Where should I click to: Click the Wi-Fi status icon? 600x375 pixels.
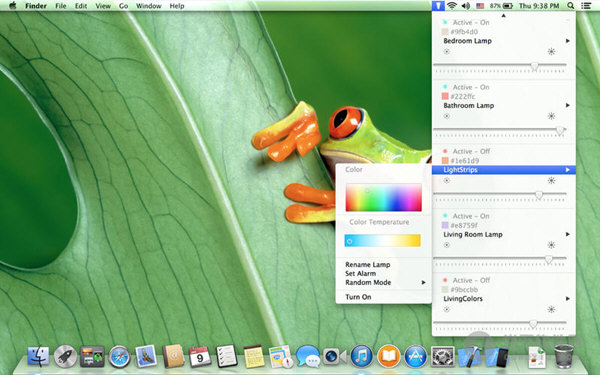pos(452,6)
